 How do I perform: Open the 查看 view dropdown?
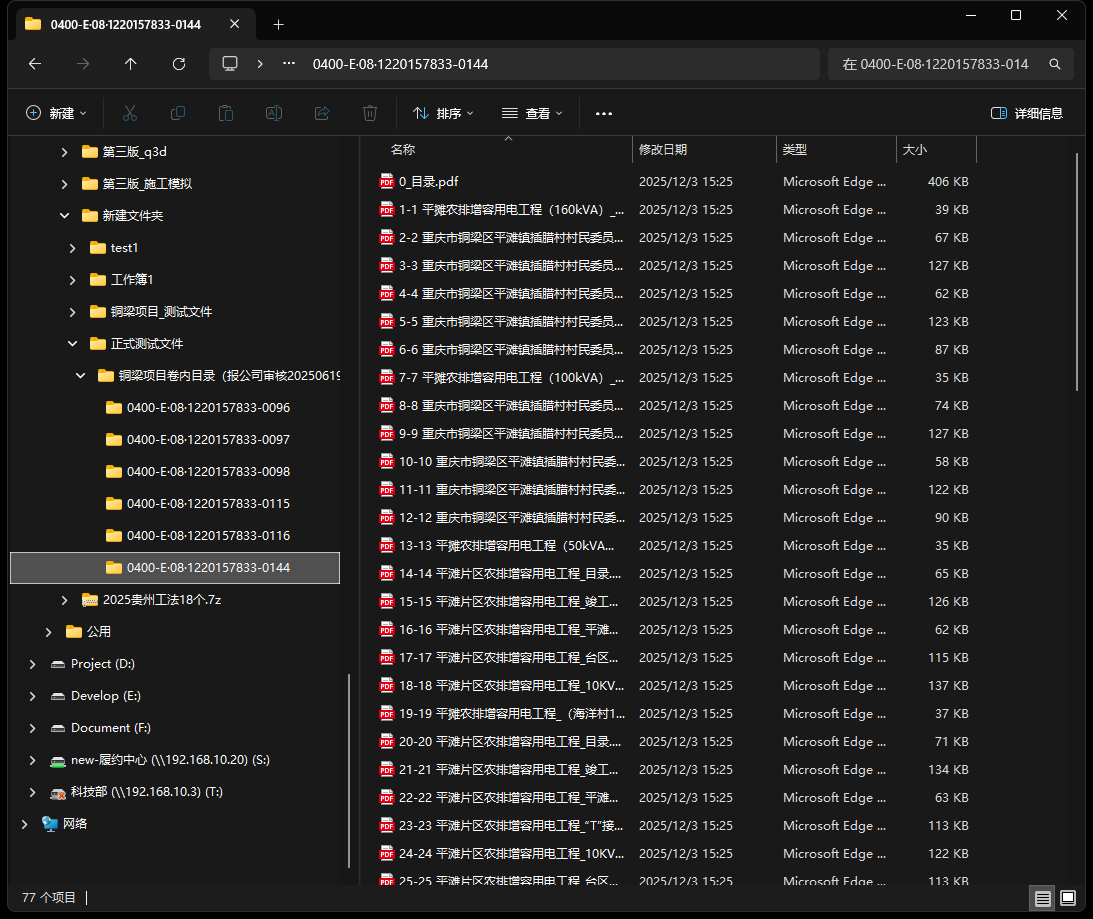coord(532,114)
